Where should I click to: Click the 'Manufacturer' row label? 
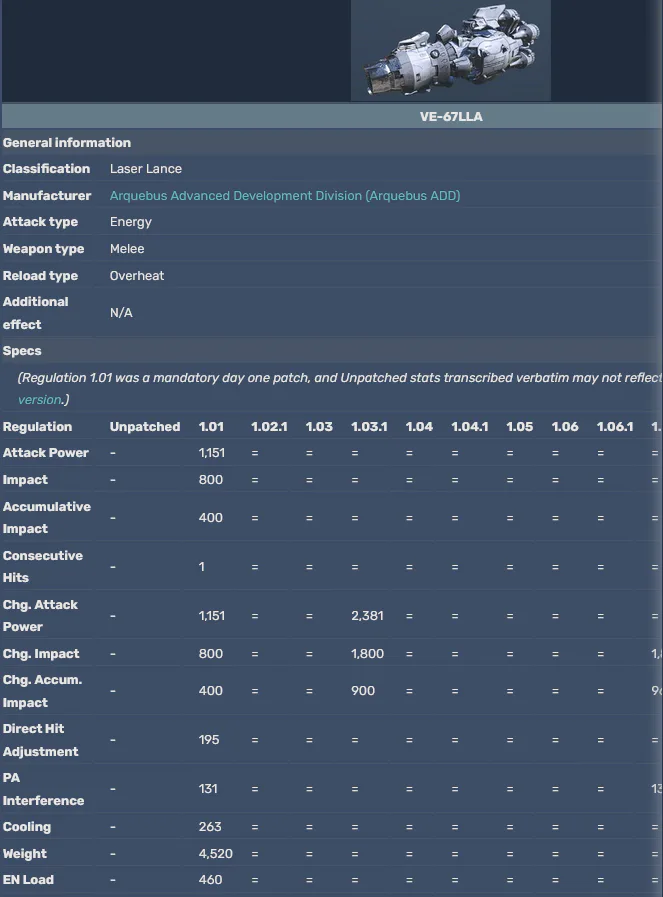point(47,196)
